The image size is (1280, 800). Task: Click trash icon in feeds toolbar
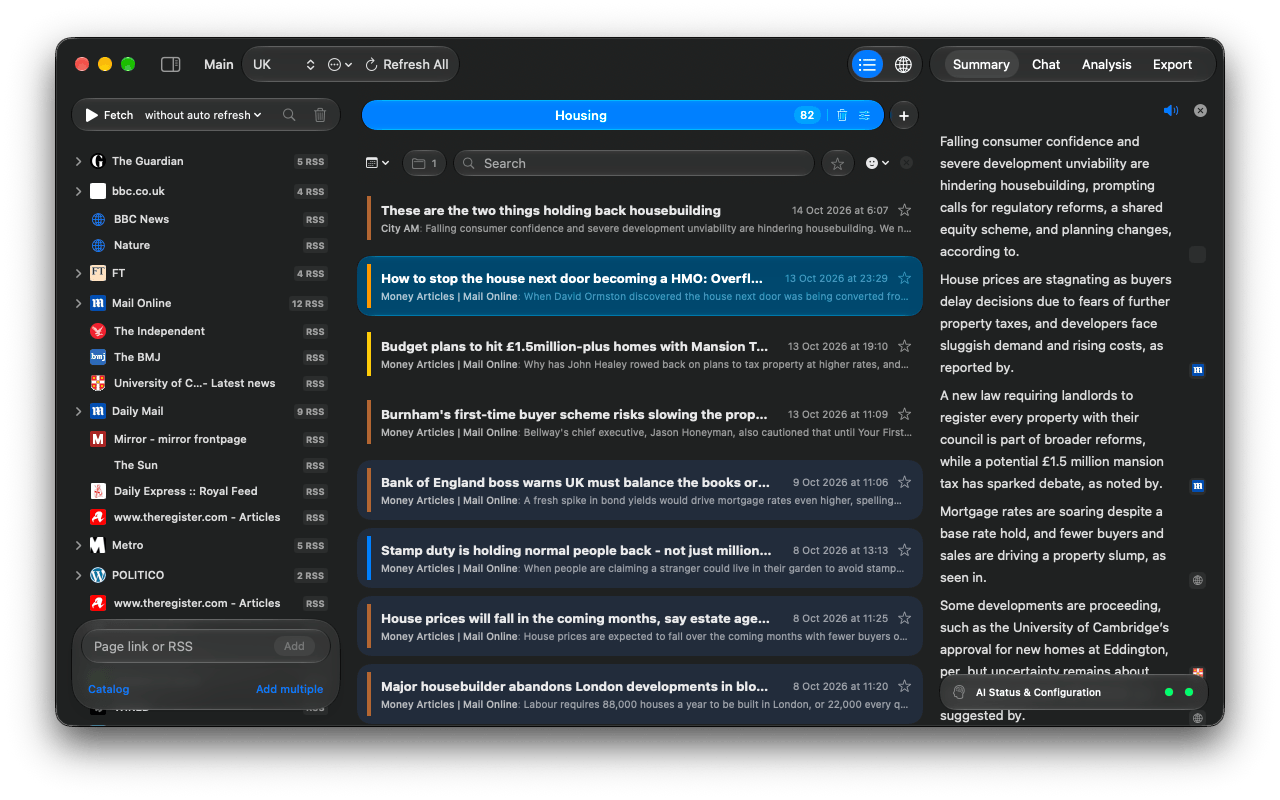pyautogui.click(x=320, y=115)
